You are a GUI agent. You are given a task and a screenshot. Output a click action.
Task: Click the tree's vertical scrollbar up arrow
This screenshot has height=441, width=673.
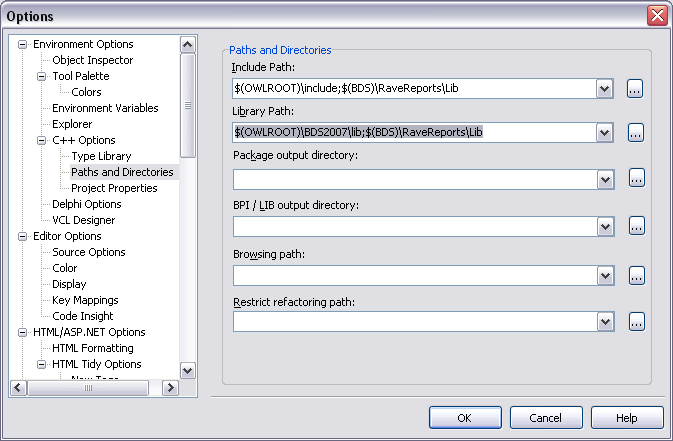(x=188, y=45)
